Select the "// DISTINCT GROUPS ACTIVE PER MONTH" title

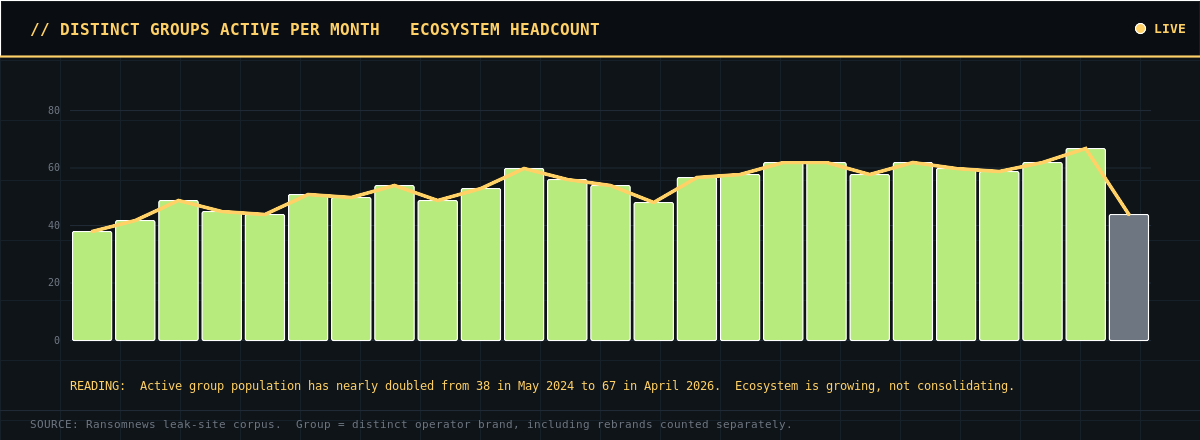pos(205,30)
